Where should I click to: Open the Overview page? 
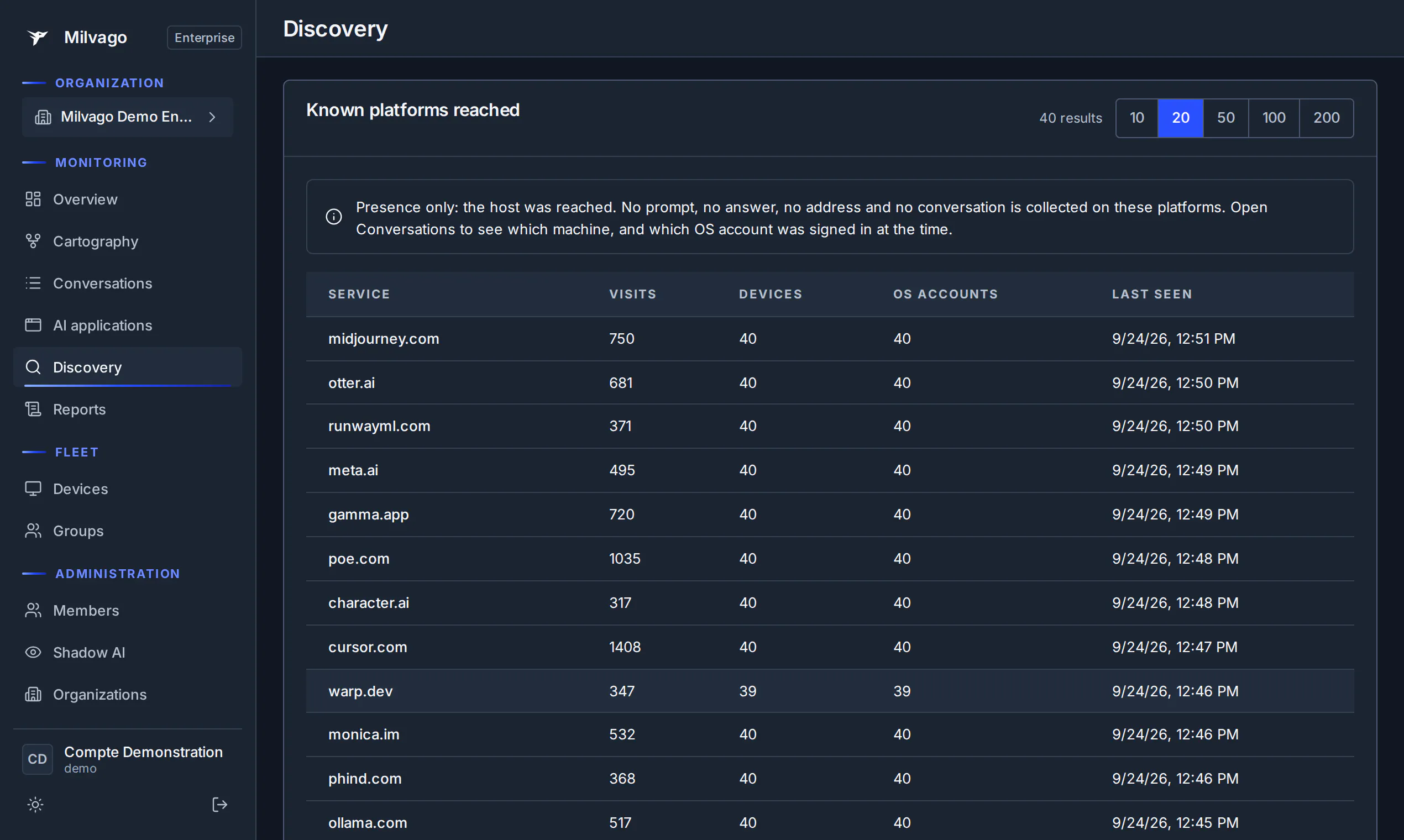click(x=127, y=200)
